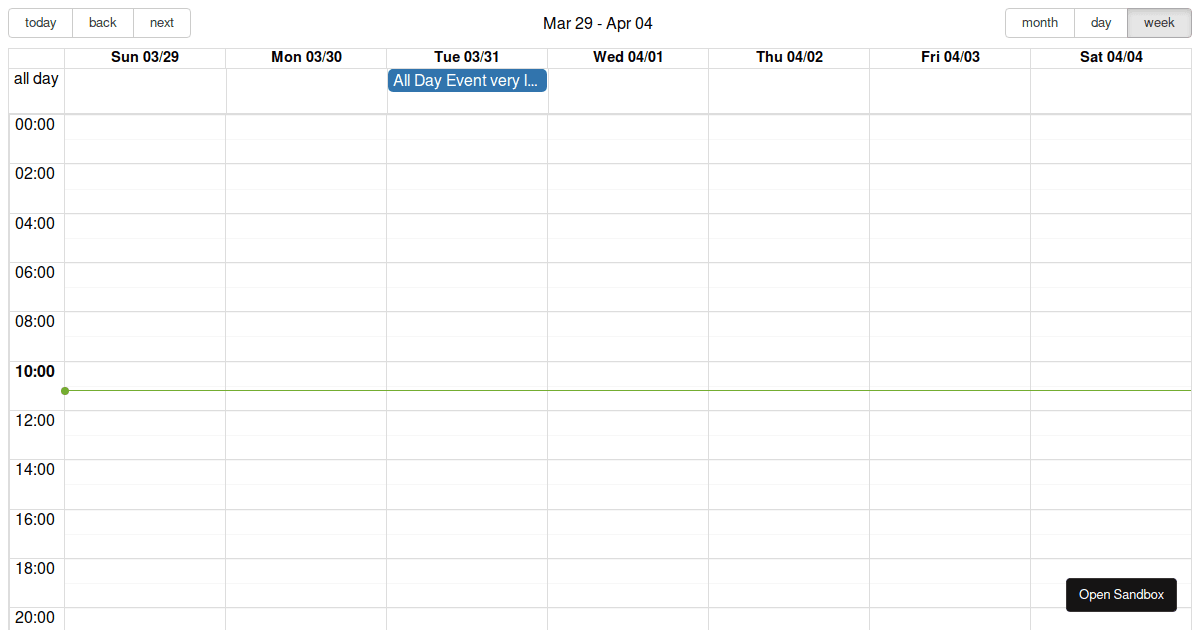Open the Sun 03/29 day header
The height and width of the screenshot is (630, 1200).
click(145, 57)
